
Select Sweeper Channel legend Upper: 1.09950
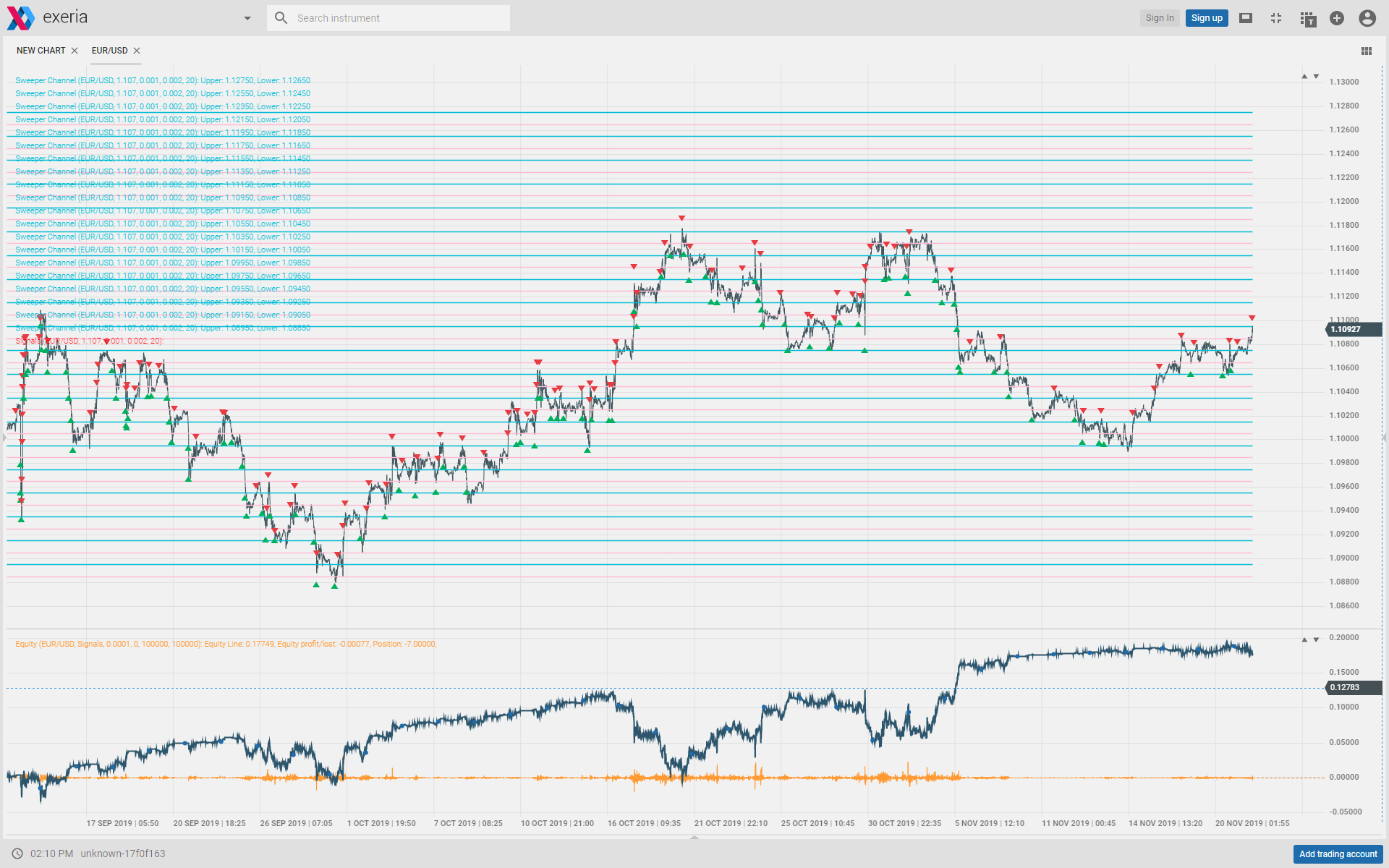tap(163, 263)
